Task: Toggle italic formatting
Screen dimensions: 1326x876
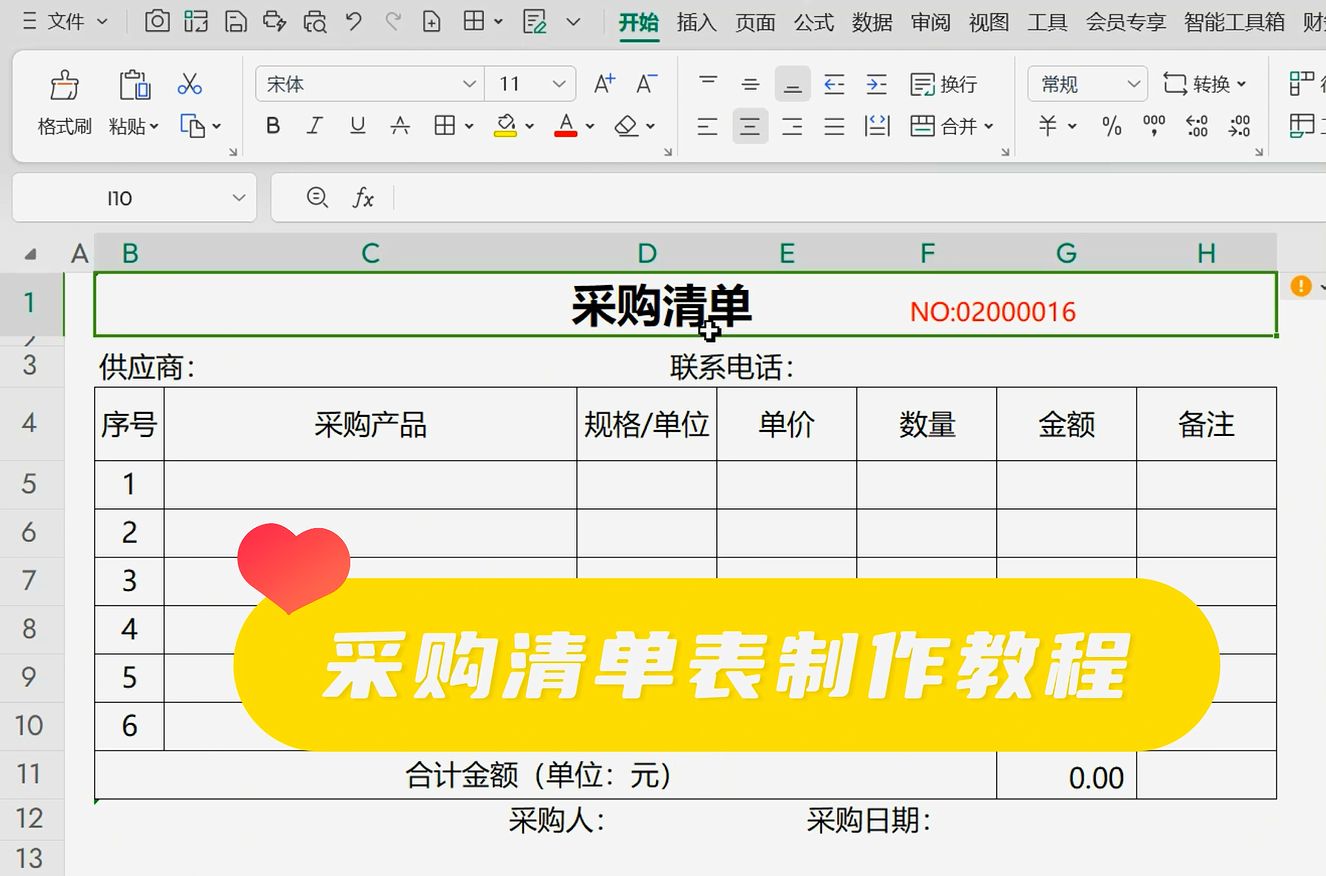Action: click(314, 126)
